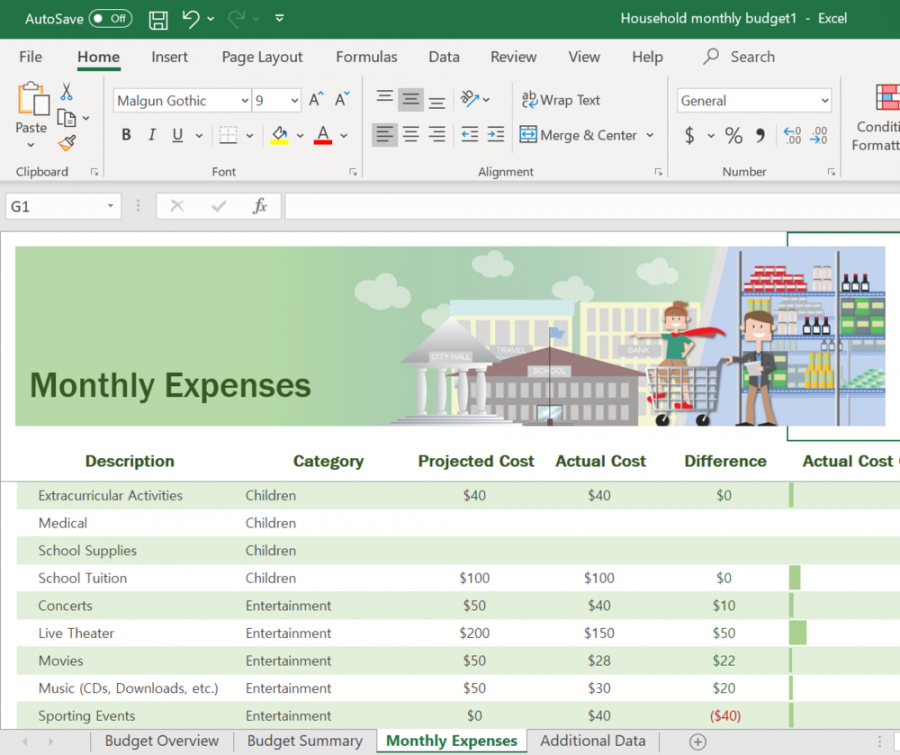Toggle Bold formatting
Viewport: 900px width, 755px height.
click(126, 135)
